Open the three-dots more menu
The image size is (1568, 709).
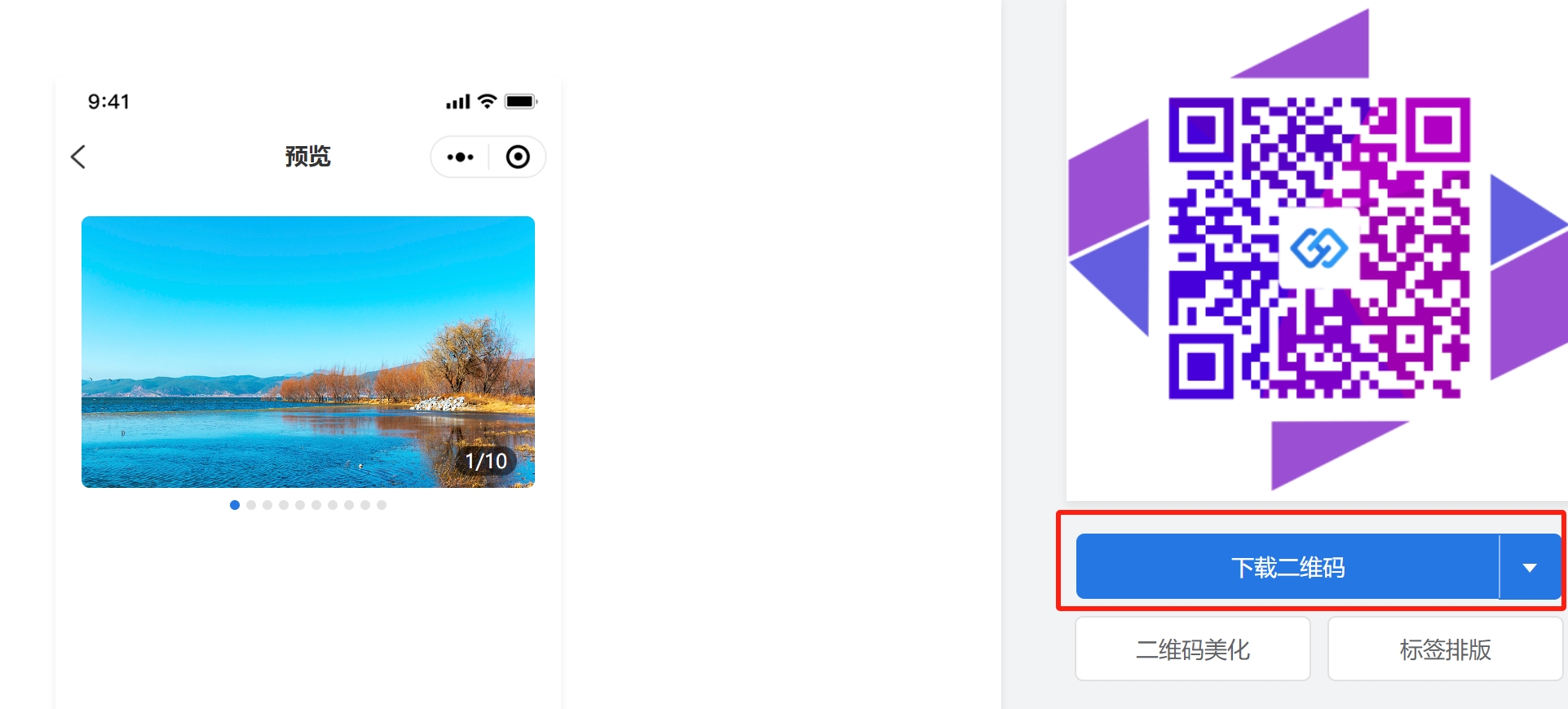460,157
